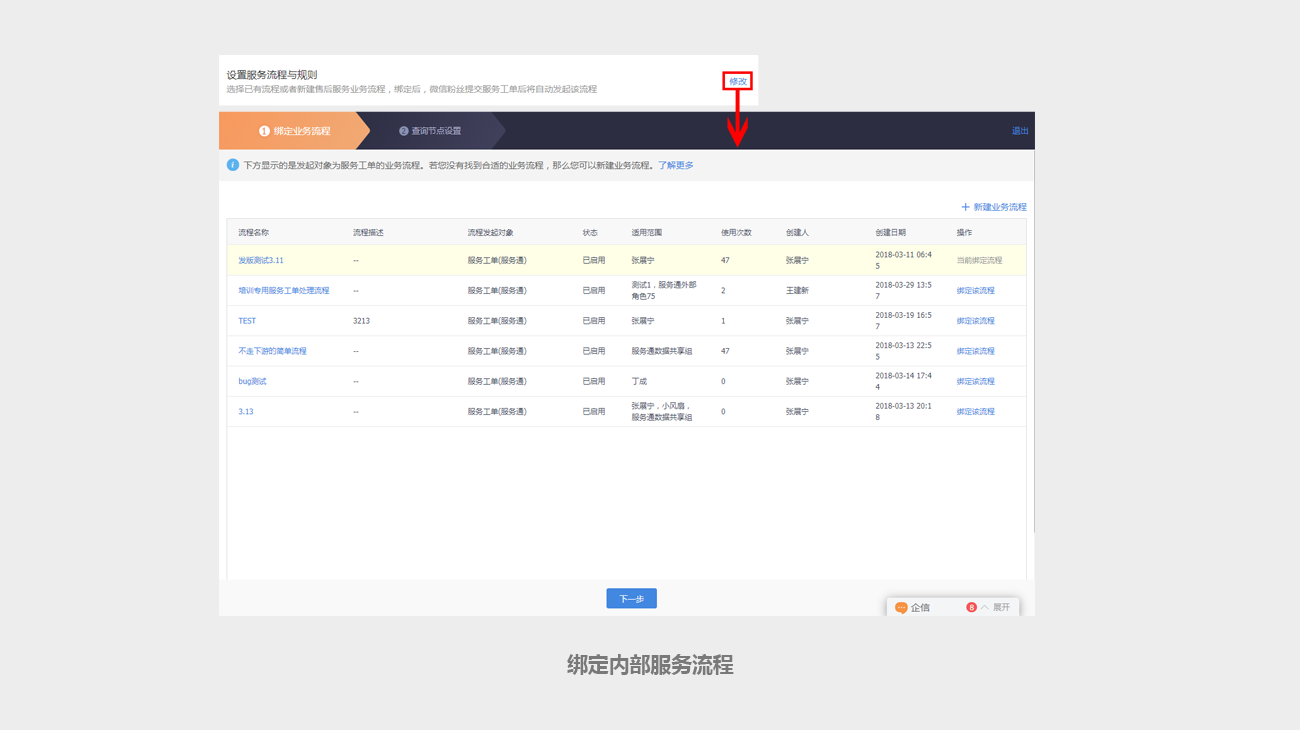This screenshot has height=730, width=1300.
Task: Click 绑定该流程 in the TEST row
Action: click(976, 321)
